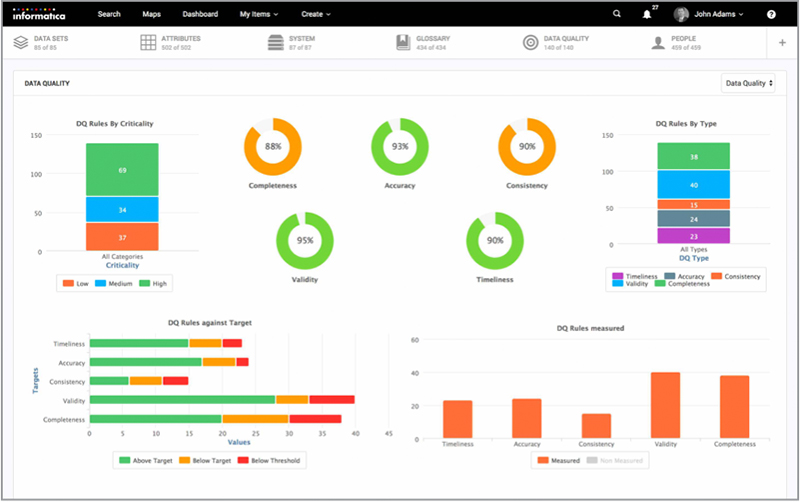
Task: Click the help question mark icon
Action: 771,14
